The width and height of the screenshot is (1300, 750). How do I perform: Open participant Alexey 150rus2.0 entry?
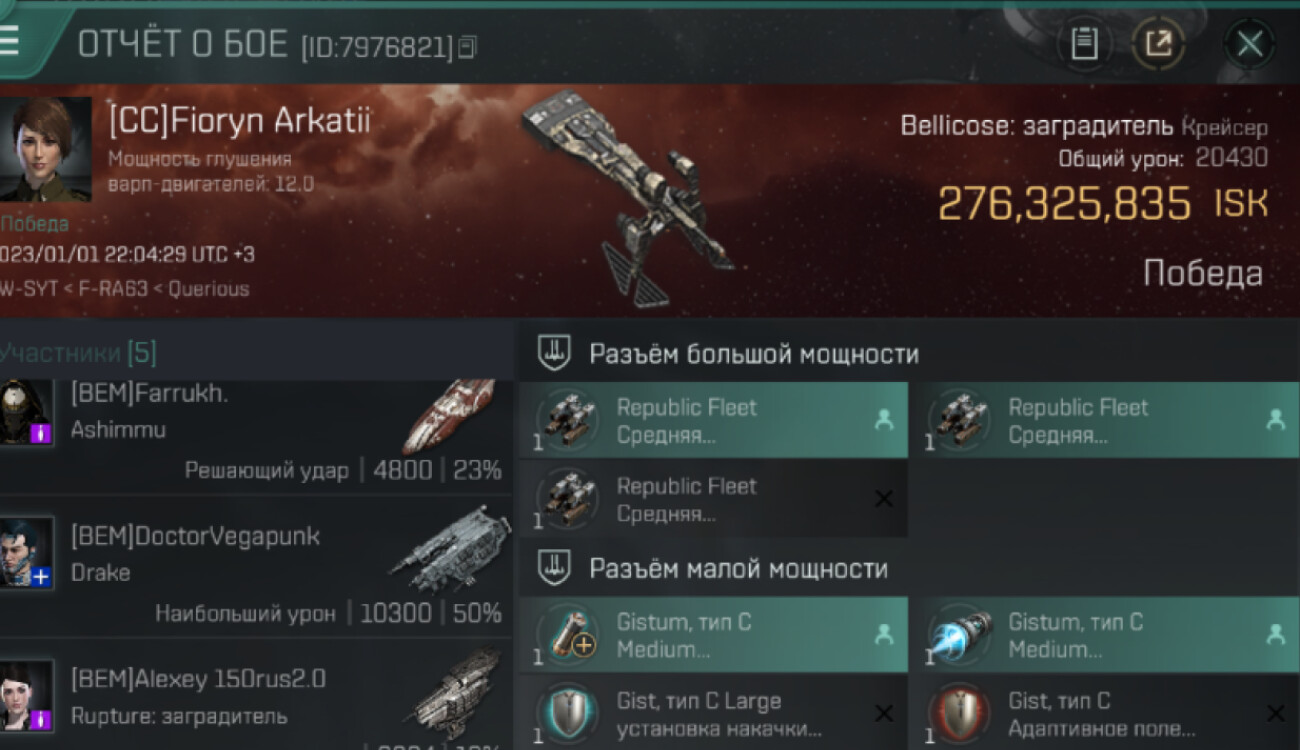tap(256, 696)
